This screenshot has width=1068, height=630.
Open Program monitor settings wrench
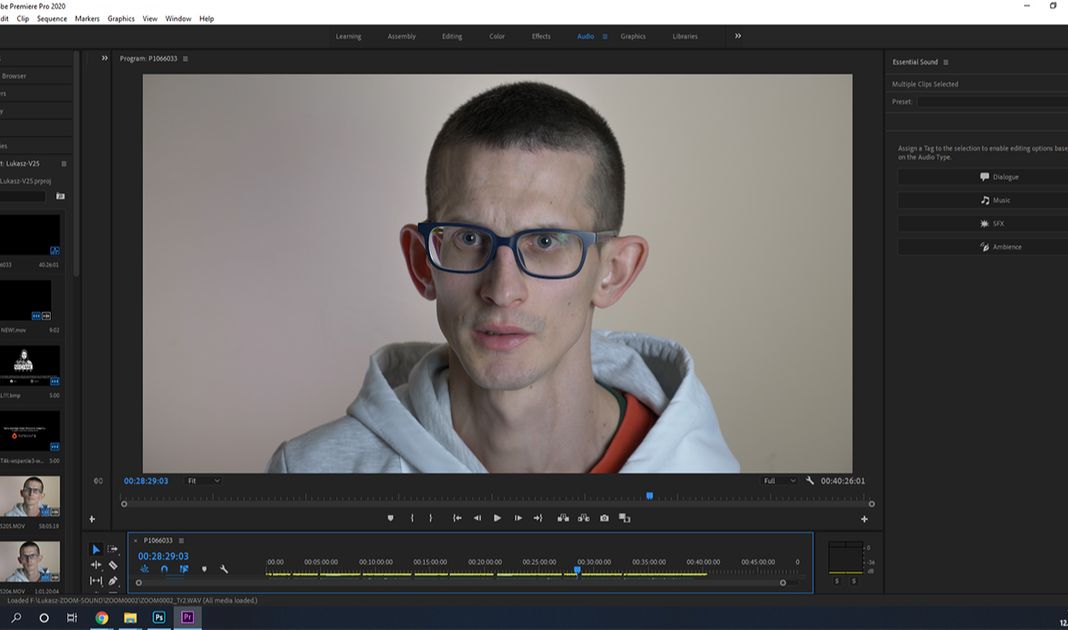810,481
